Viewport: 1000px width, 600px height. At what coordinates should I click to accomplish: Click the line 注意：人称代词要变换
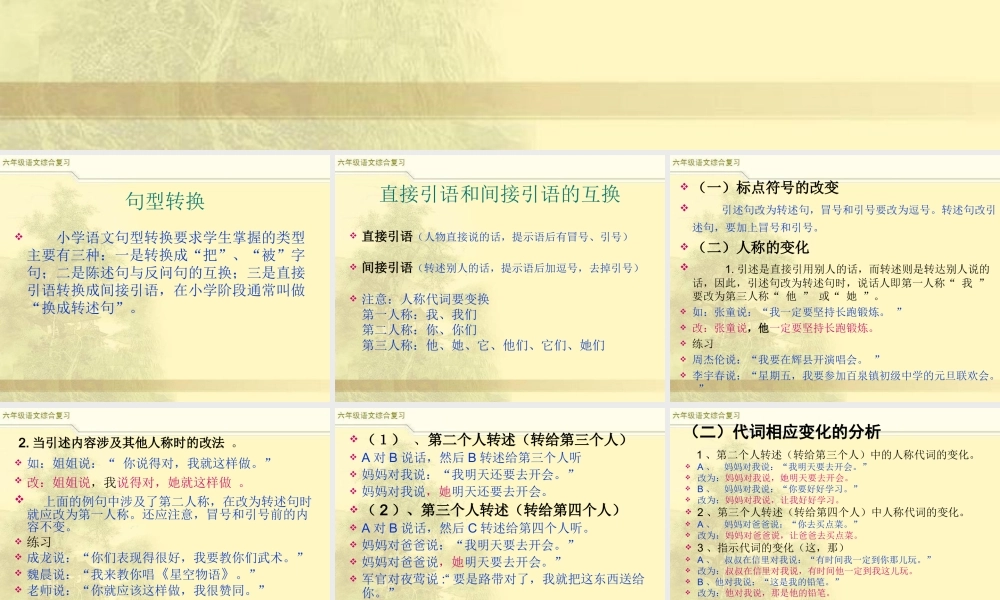click(x=425, y=299)
